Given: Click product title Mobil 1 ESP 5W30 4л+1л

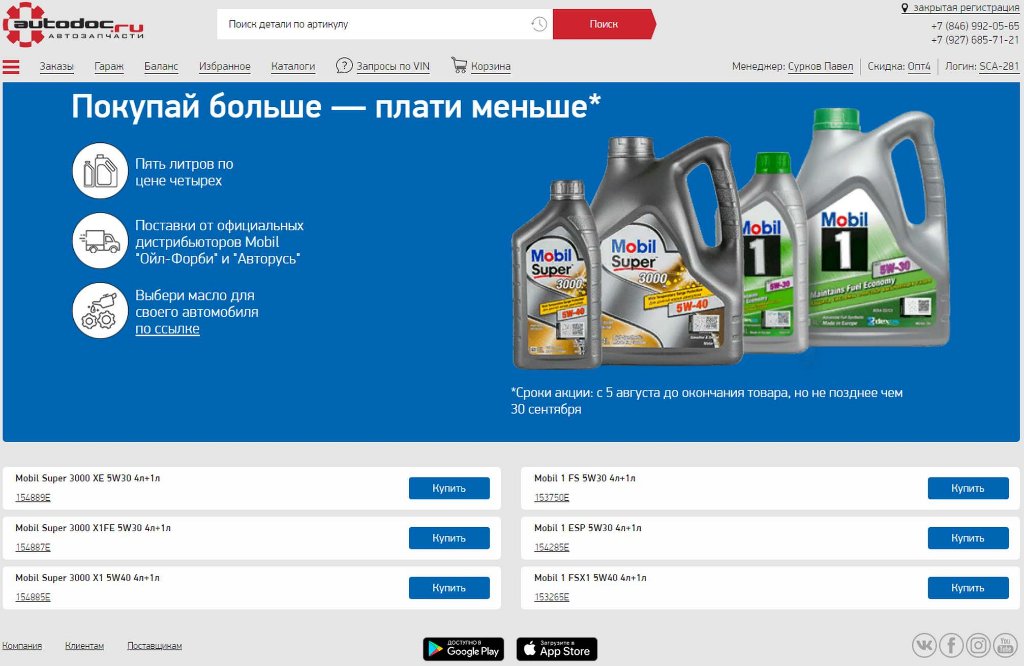Looking at the screenshot, I should point(588,528).
